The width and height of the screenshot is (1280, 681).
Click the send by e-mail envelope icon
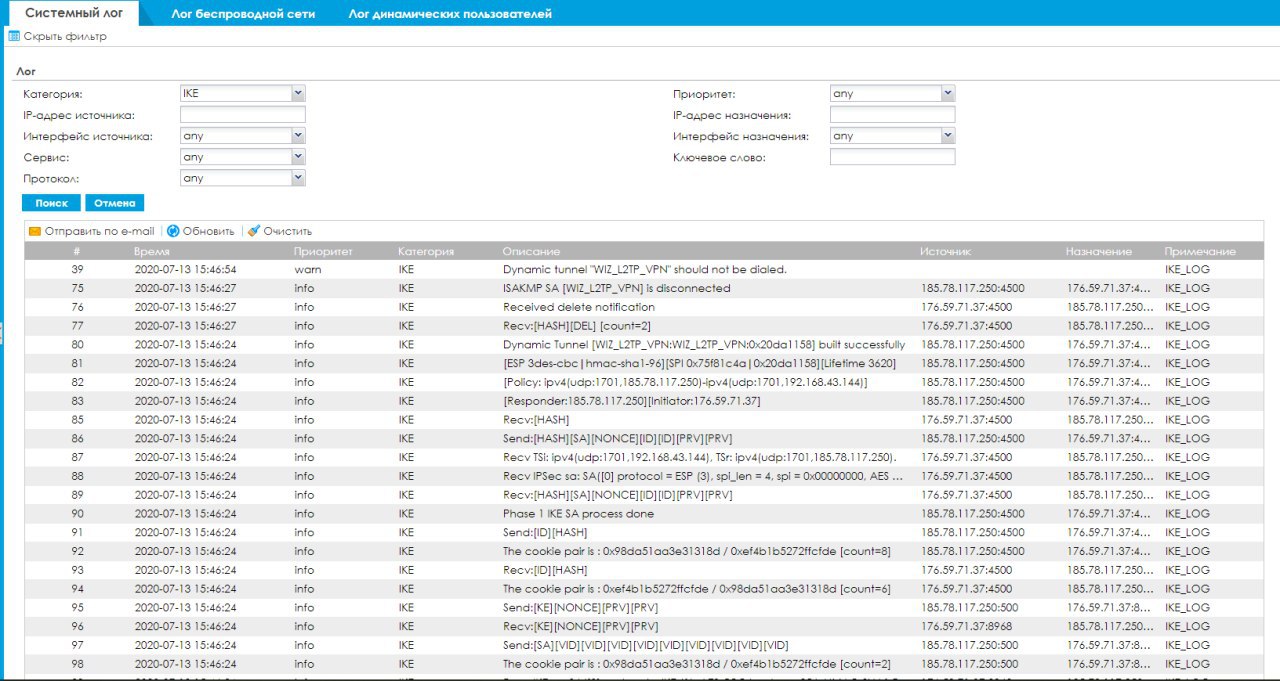click(35, 231)
